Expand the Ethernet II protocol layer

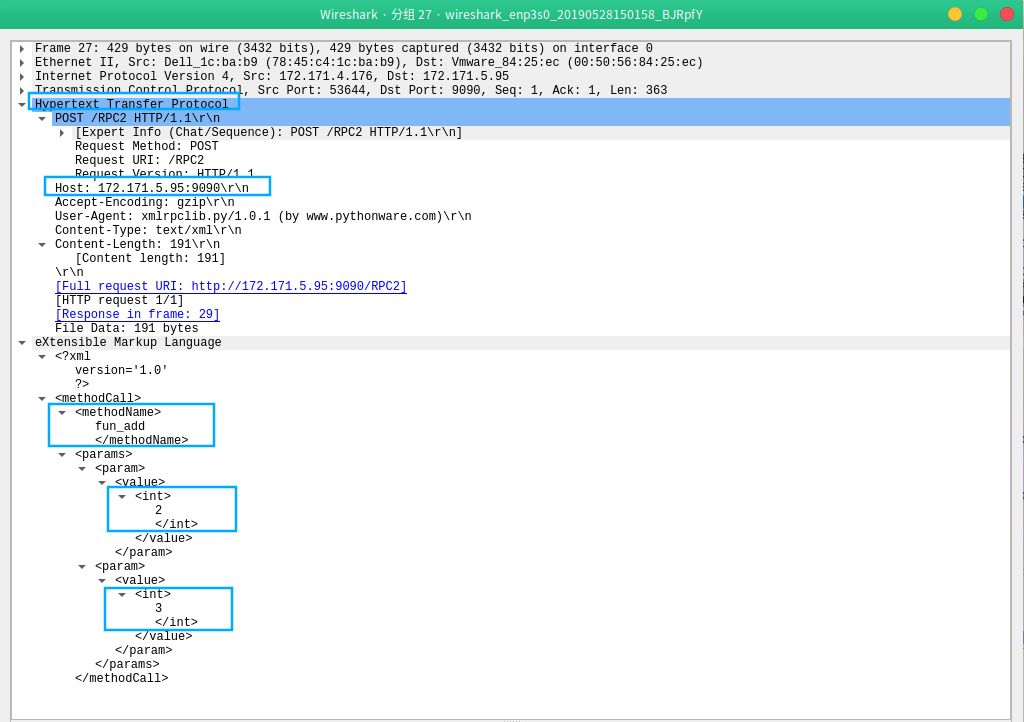[x=21, y=62]
